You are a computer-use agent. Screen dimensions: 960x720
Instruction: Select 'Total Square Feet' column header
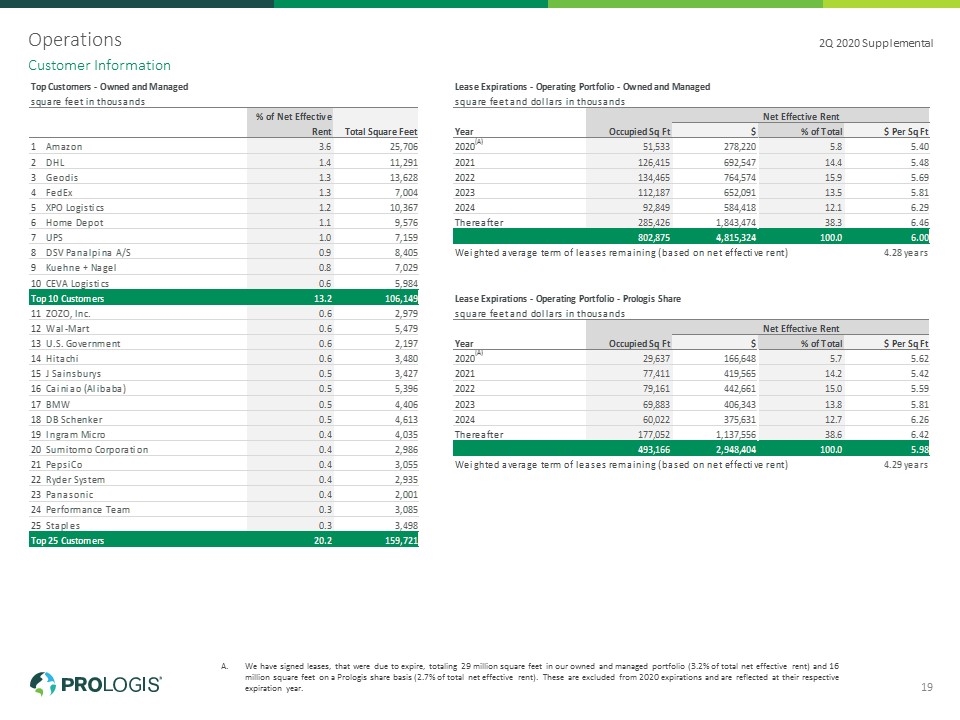[381, 132]
